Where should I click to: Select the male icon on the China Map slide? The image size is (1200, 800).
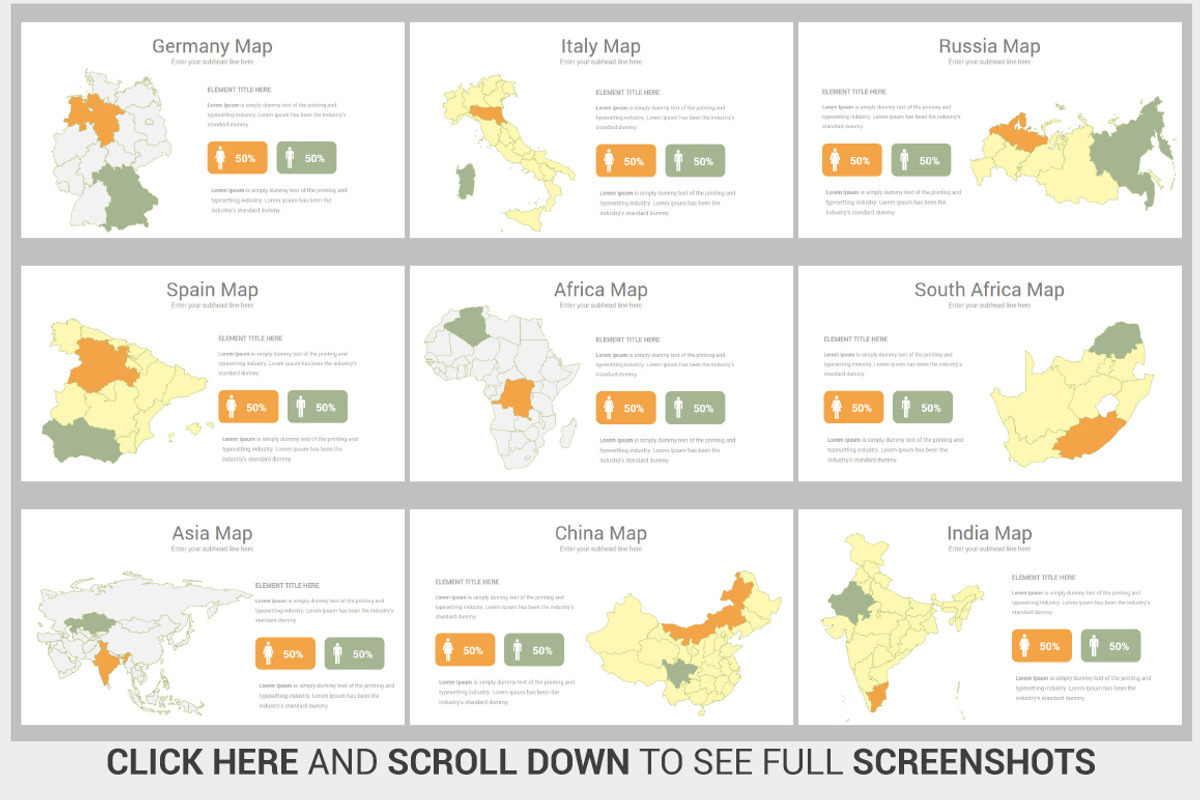[x=517, y=650]
